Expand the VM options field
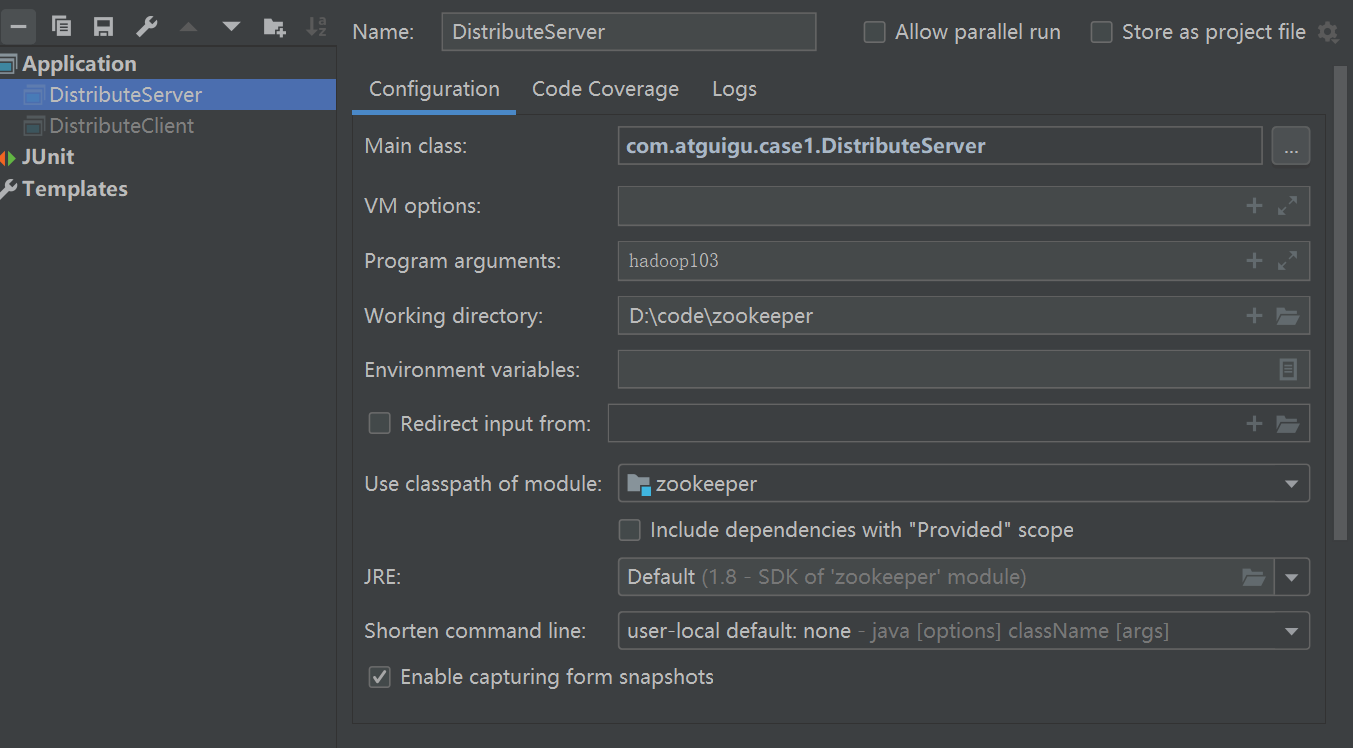The height and width of the screenshot is (748, 1353). point(1288,206)
